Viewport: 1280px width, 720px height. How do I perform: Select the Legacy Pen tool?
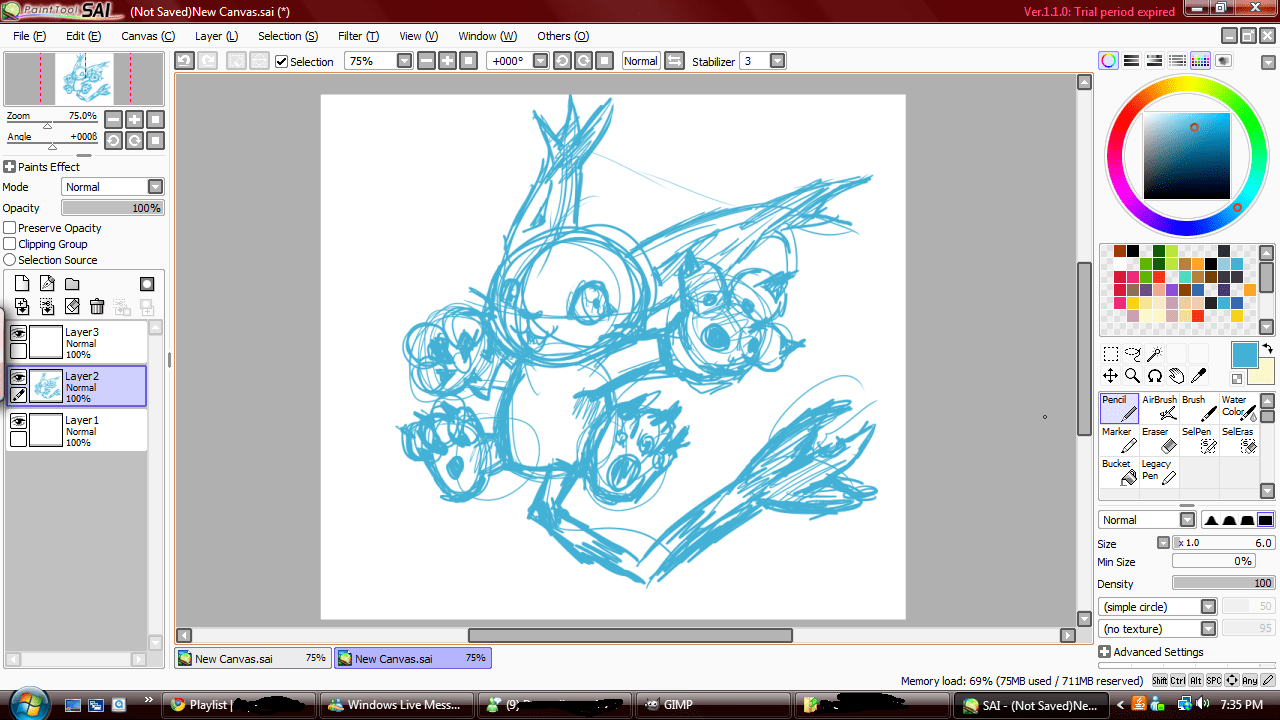tap(1159, 472)
